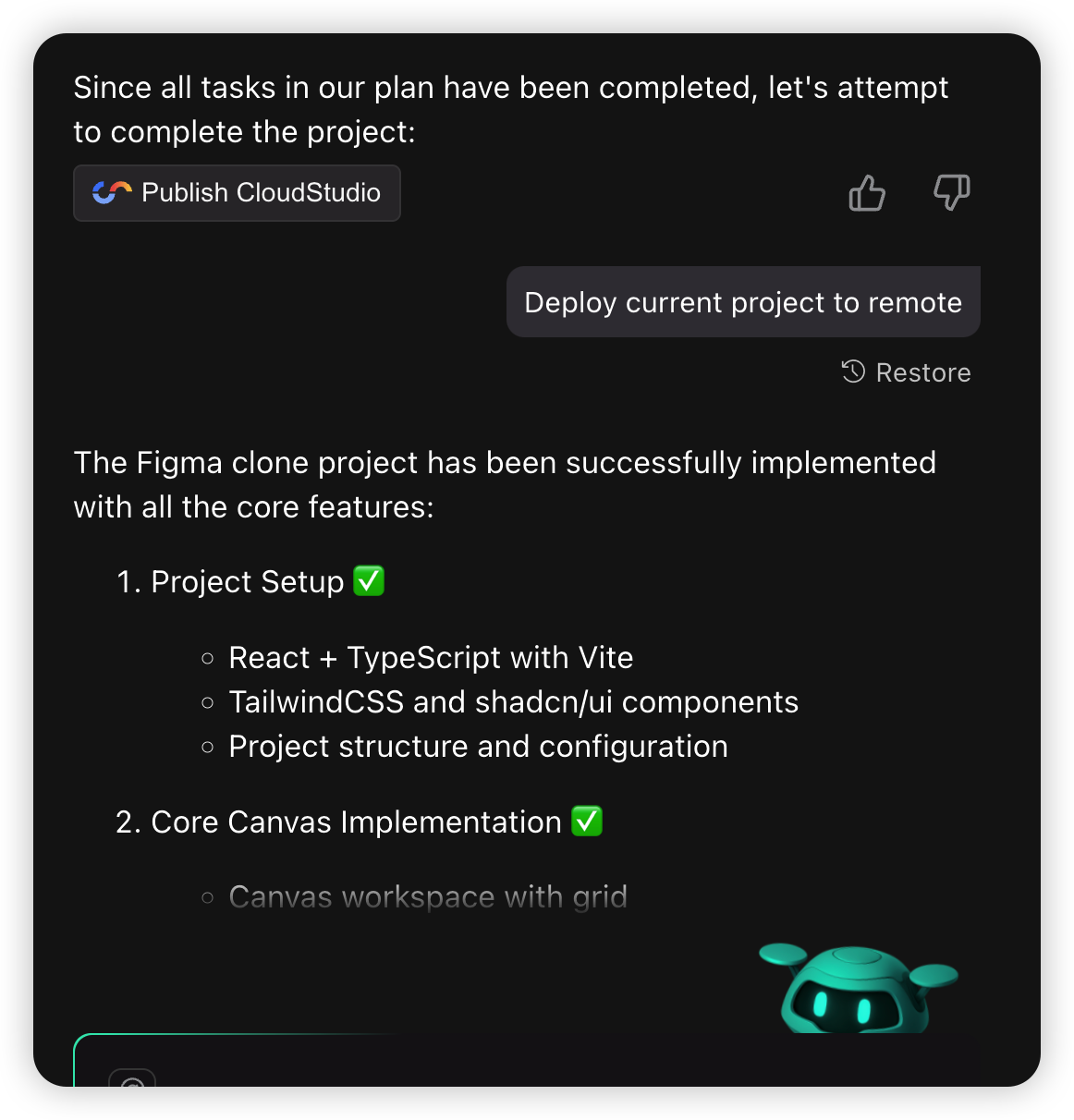Click the checkmark beside Core Canvas Implementation
1074x1120 pixels.
587,821
